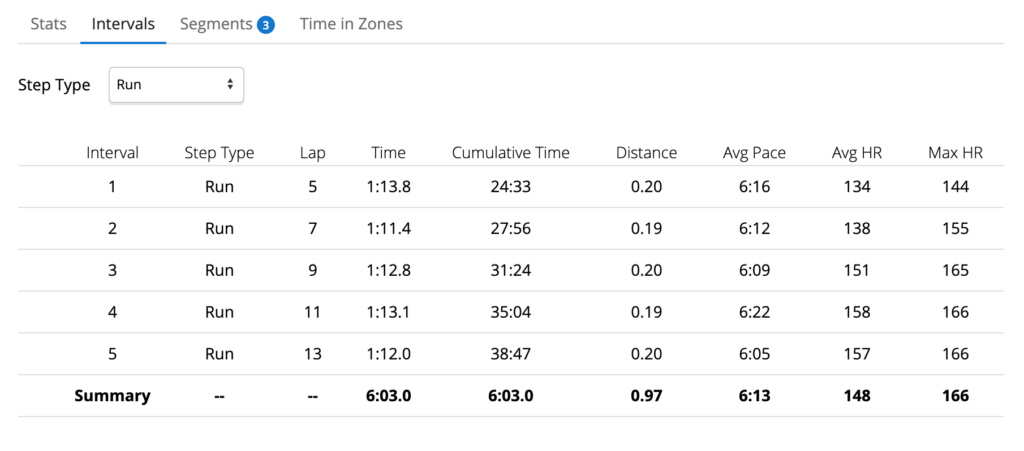This screenshot has width=1024, height=451.
Task: Click the Cumulative Time column header
Action: (511, 153)
